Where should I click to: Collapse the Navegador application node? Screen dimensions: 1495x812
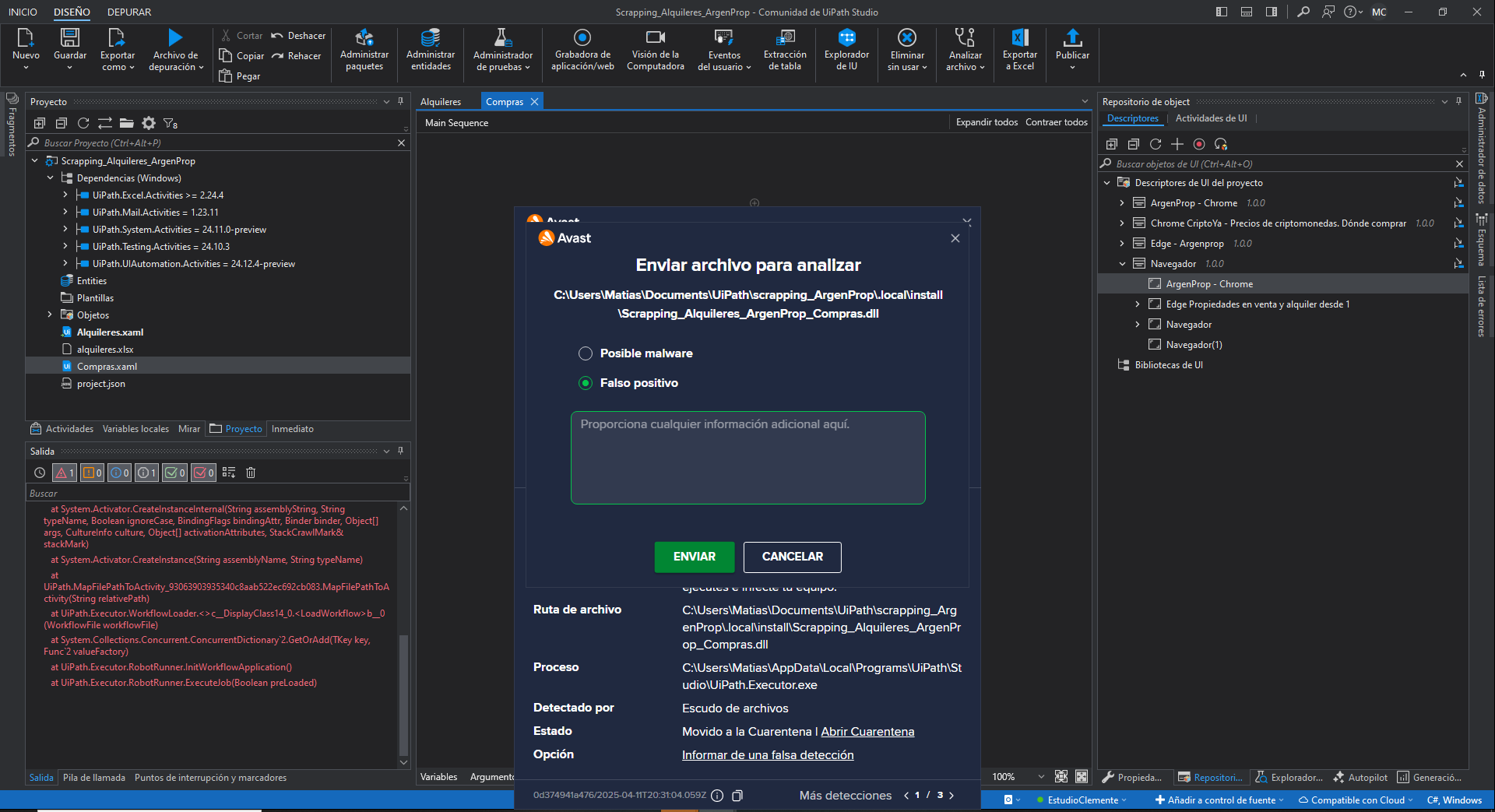[x=1122, y=264]
